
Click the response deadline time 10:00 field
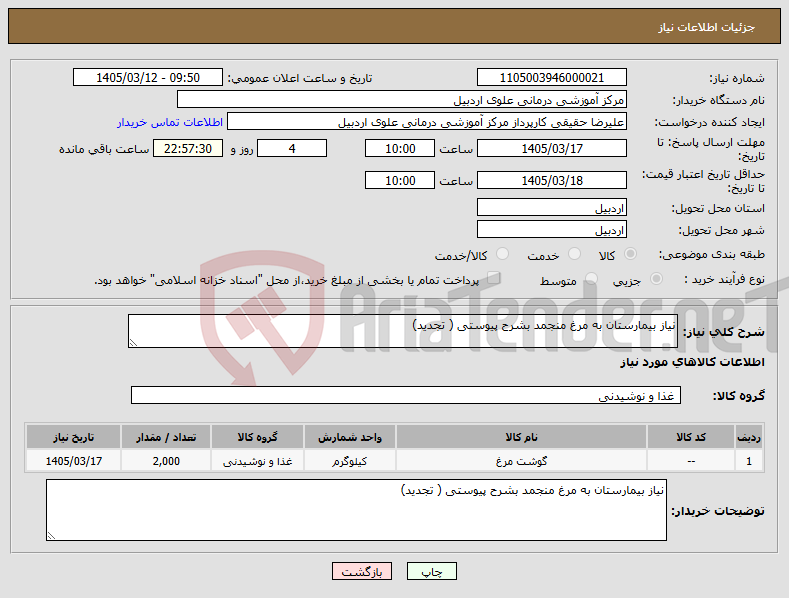point(400,148)
